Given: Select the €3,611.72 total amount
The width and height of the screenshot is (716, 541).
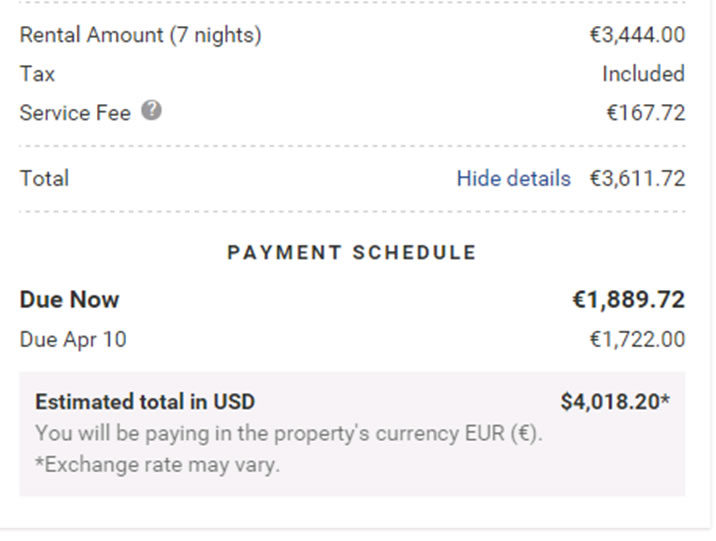Looking at the screenshot, I should click(637, 179).
